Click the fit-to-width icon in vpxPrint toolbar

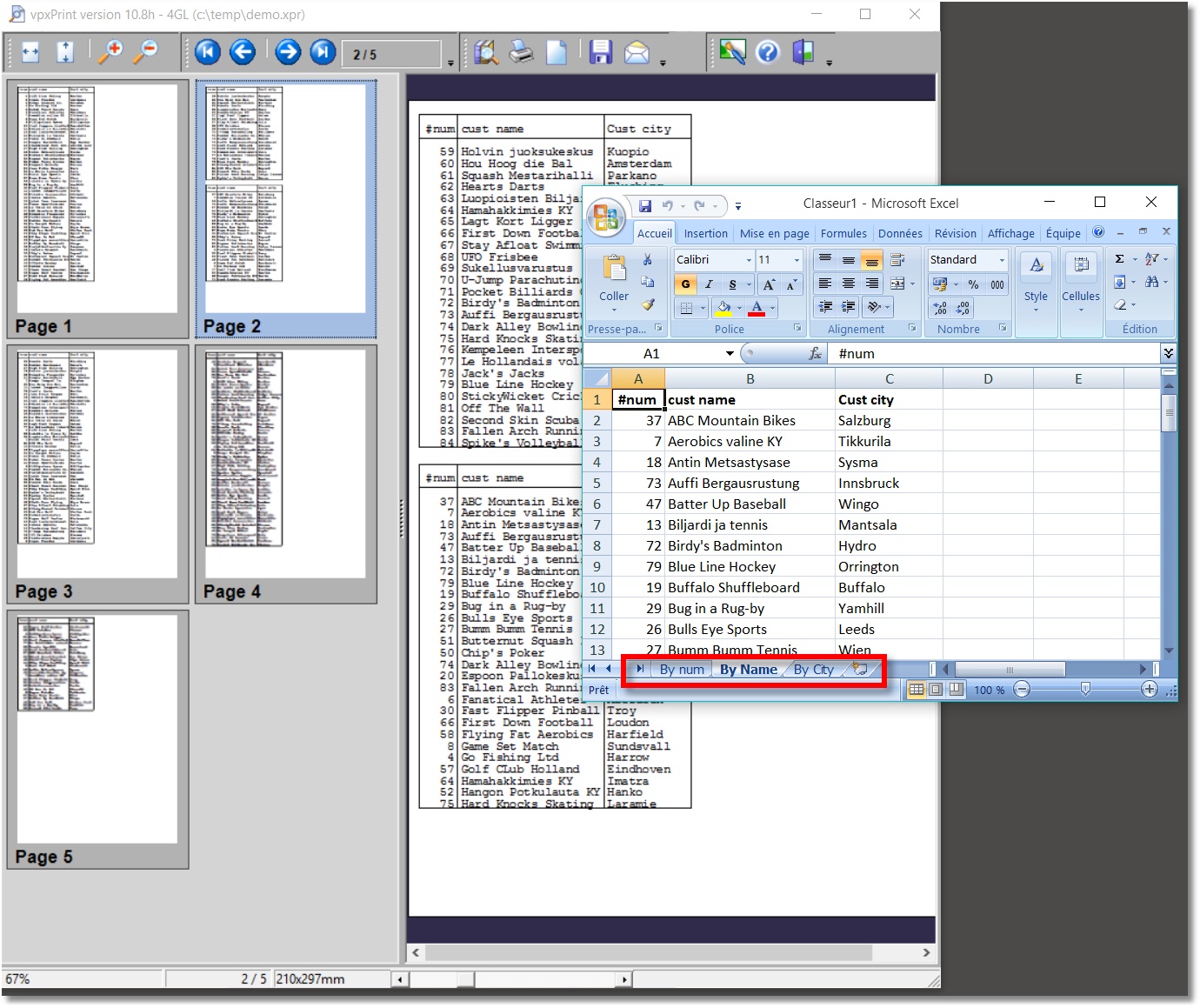point(30,53)
